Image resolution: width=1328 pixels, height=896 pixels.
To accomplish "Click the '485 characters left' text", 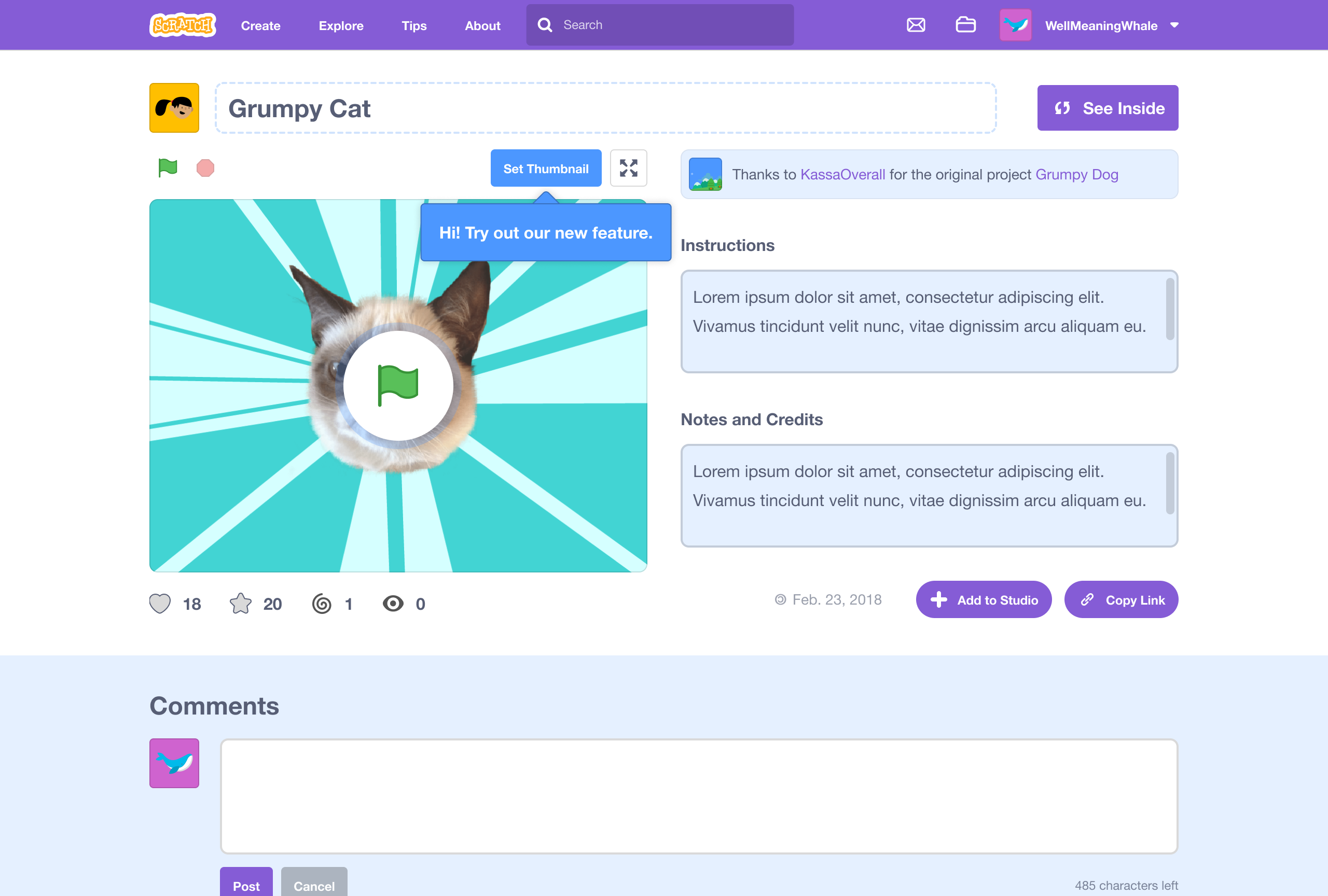I will coord(1126,885).
